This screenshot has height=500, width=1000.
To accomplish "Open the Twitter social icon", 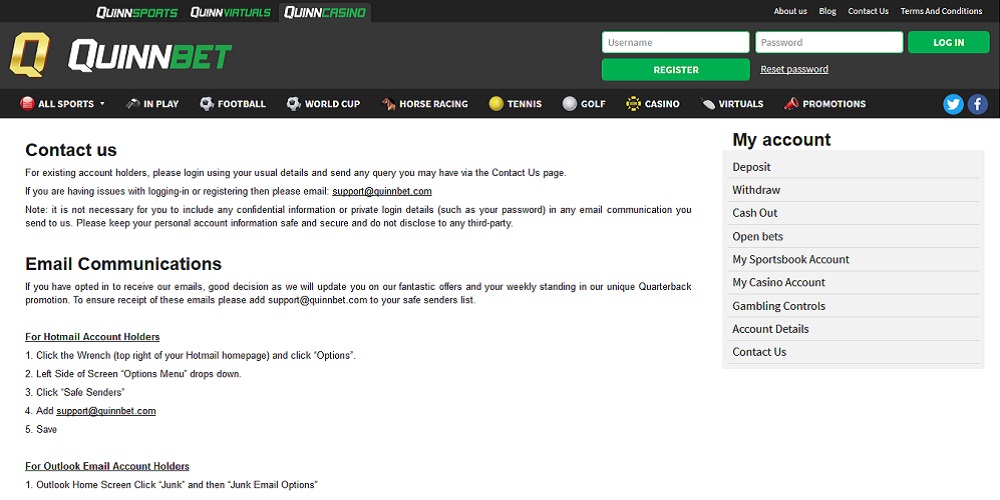I will point(953,104).
